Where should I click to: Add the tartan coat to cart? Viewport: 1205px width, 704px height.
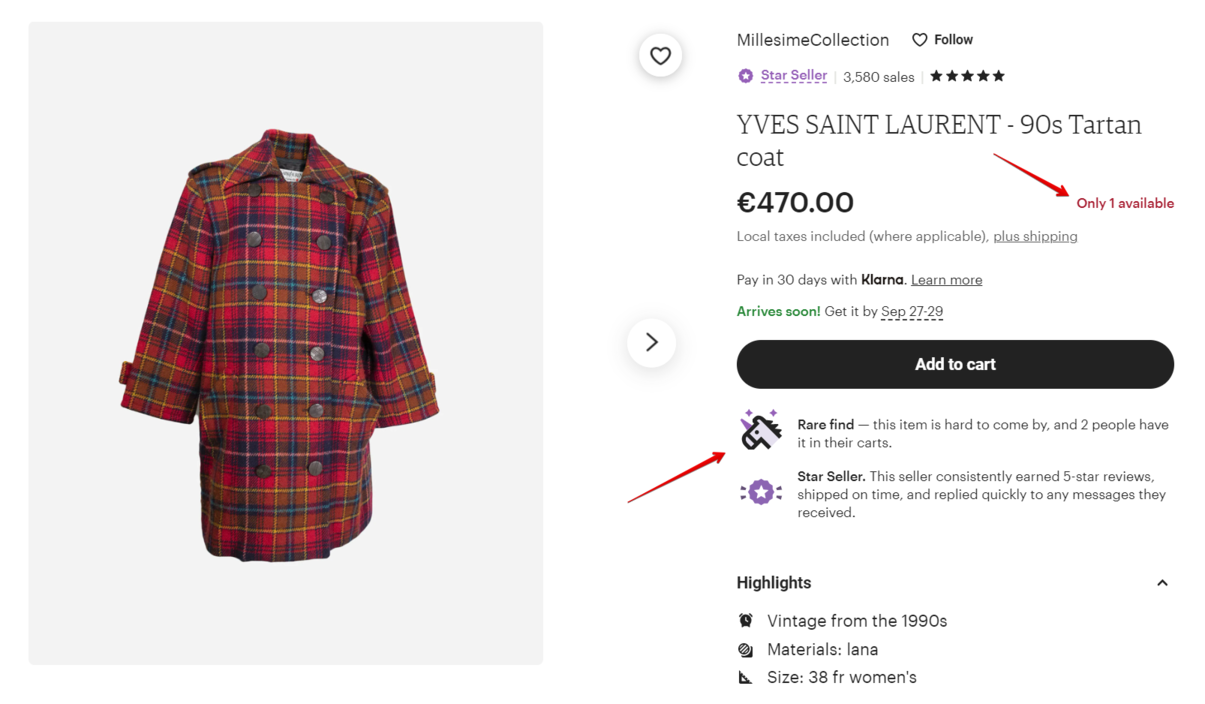tap(955, 364)
